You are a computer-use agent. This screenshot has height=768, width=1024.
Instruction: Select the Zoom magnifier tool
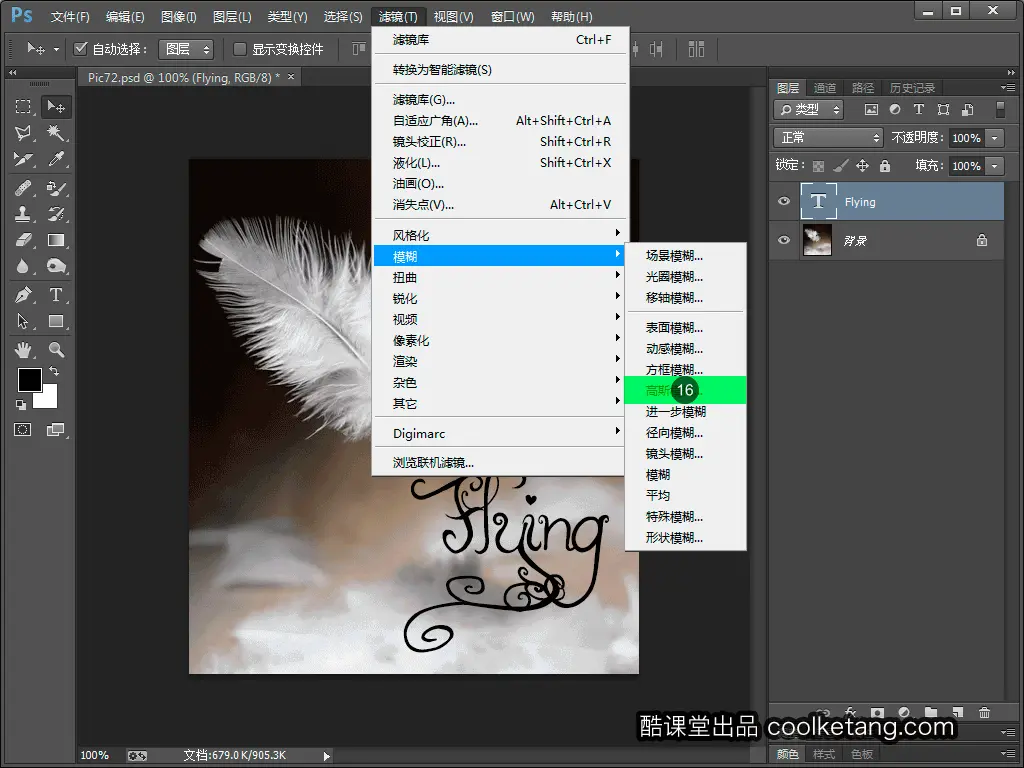click(56, 350)
